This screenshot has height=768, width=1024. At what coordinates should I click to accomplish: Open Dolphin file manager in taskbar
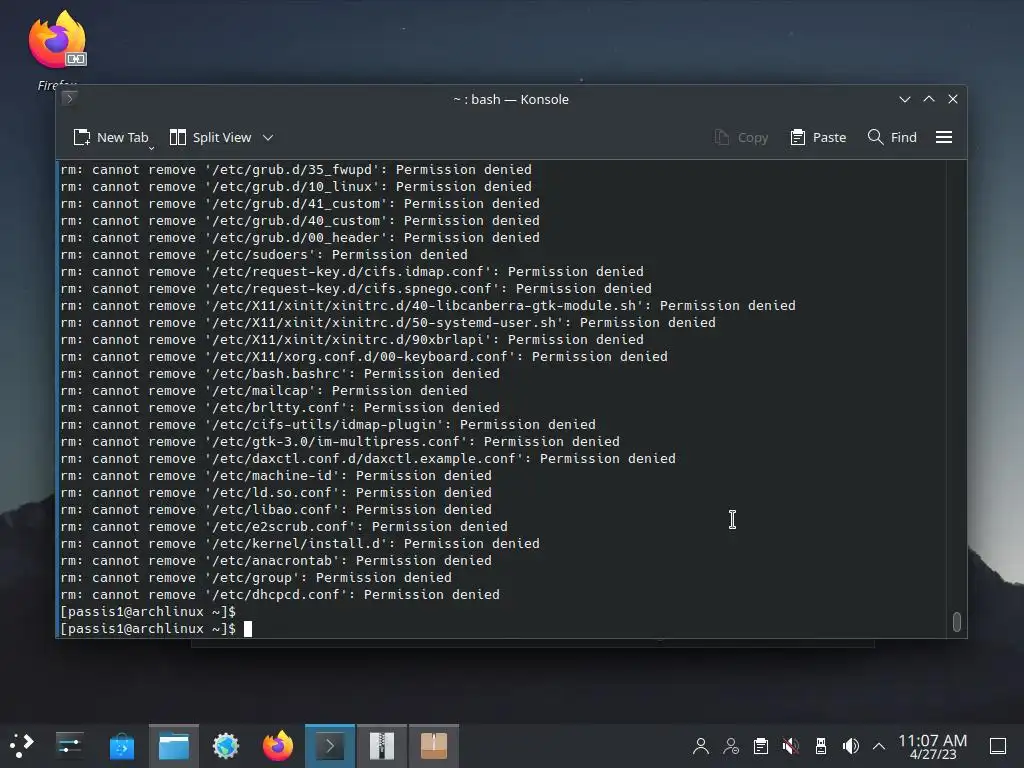coord(174,746)
